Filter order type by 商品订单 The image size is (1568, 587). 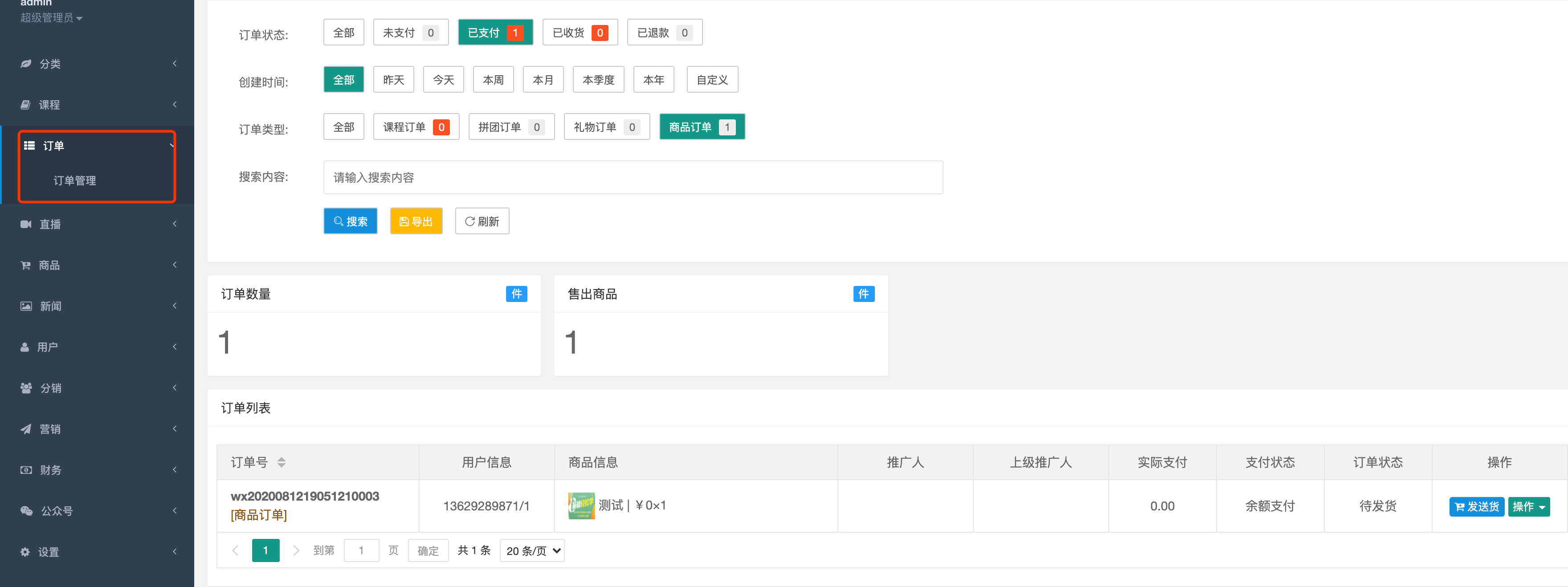click(x=702, y=126)
